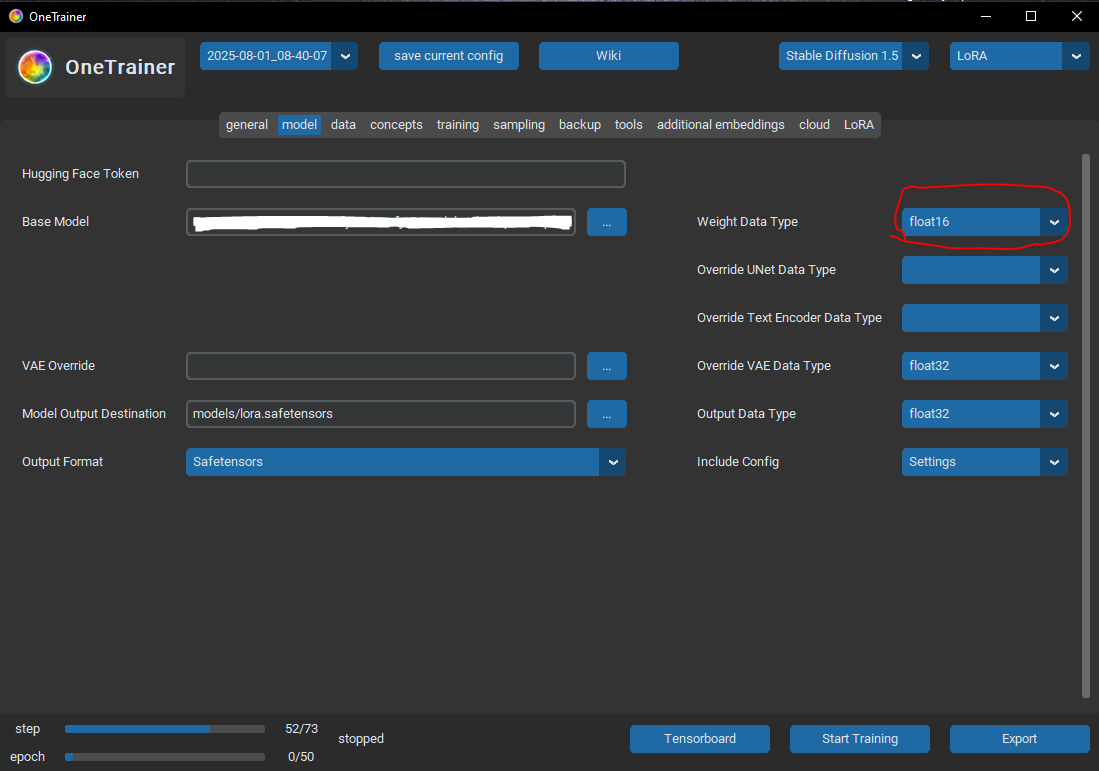Click the 52/73 step counter text
This screenshot has width=1099, height=771.
[x=301, y=729]
